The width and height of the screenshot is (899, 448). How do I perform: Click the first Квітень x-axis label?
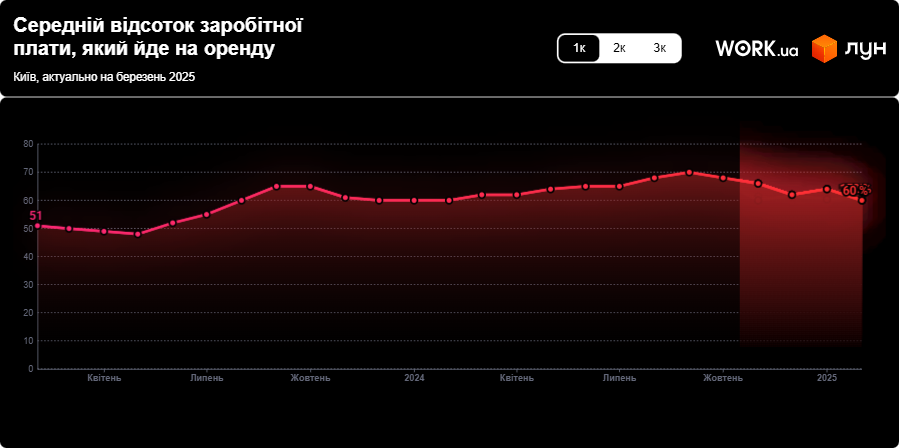point(104,378)
